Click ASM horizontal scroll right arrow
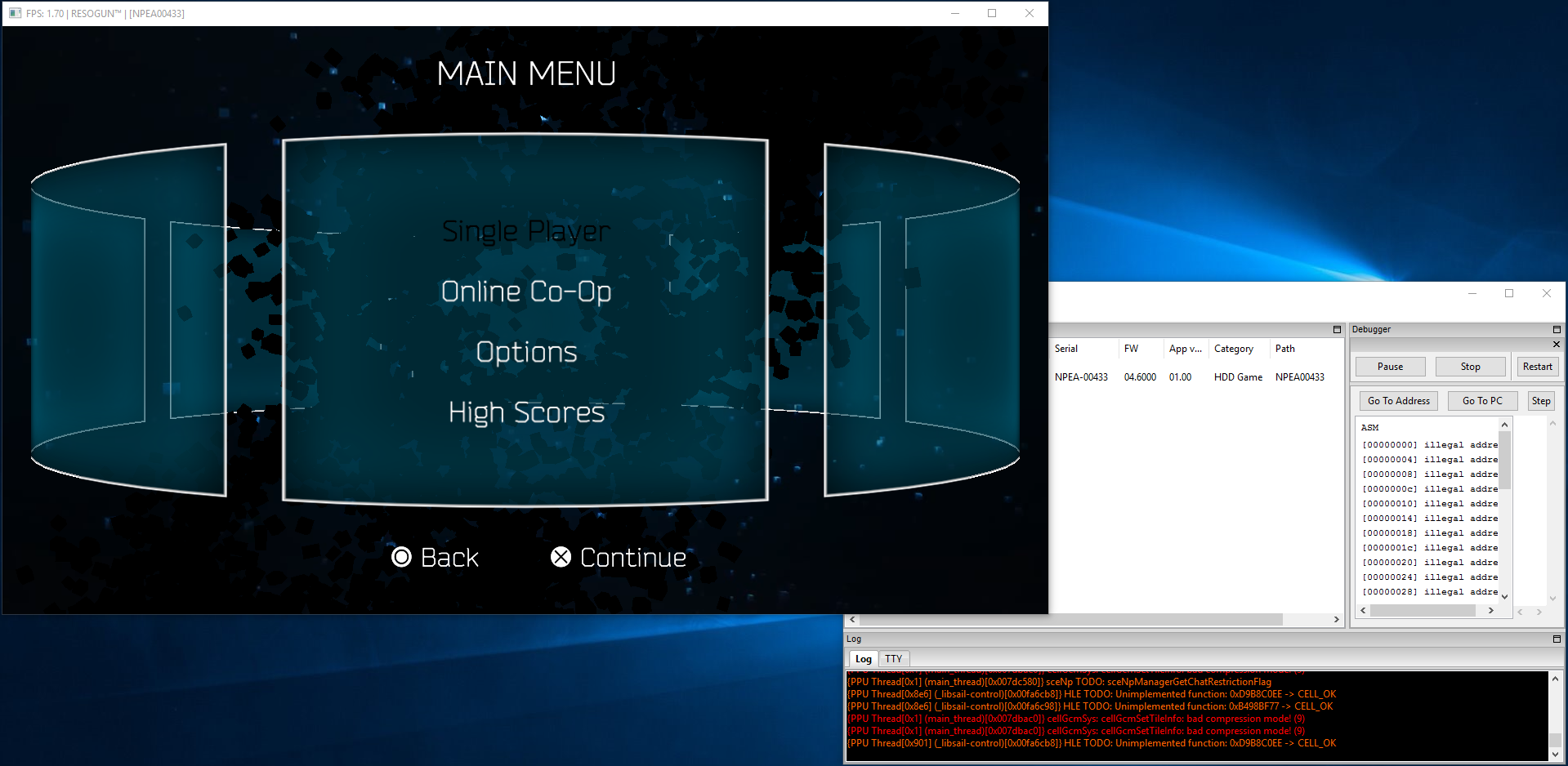Image resolution: width=1568 pixels, height=766 pixels. click(1490, 611)
